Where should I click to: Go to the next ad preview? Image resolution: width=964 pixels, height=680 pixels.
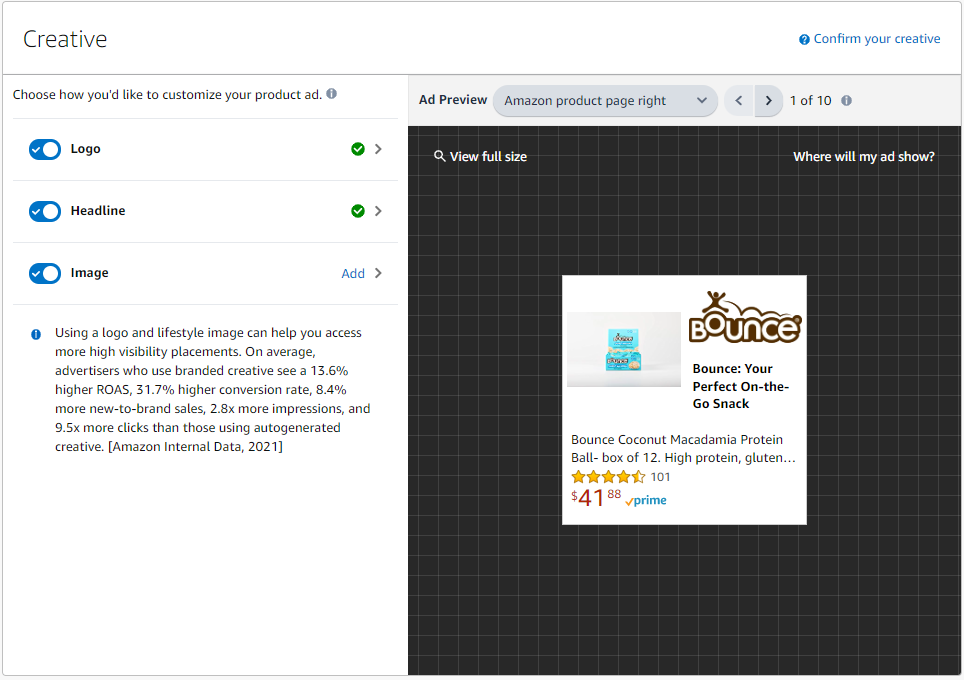coord(768,101)
